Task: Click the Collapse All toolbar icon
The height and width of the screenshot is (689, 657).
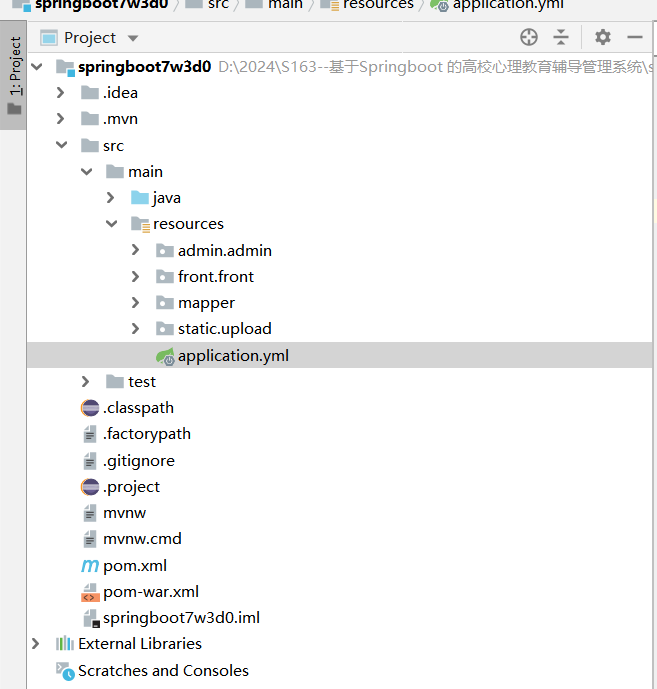Action: tap(561, 37)
